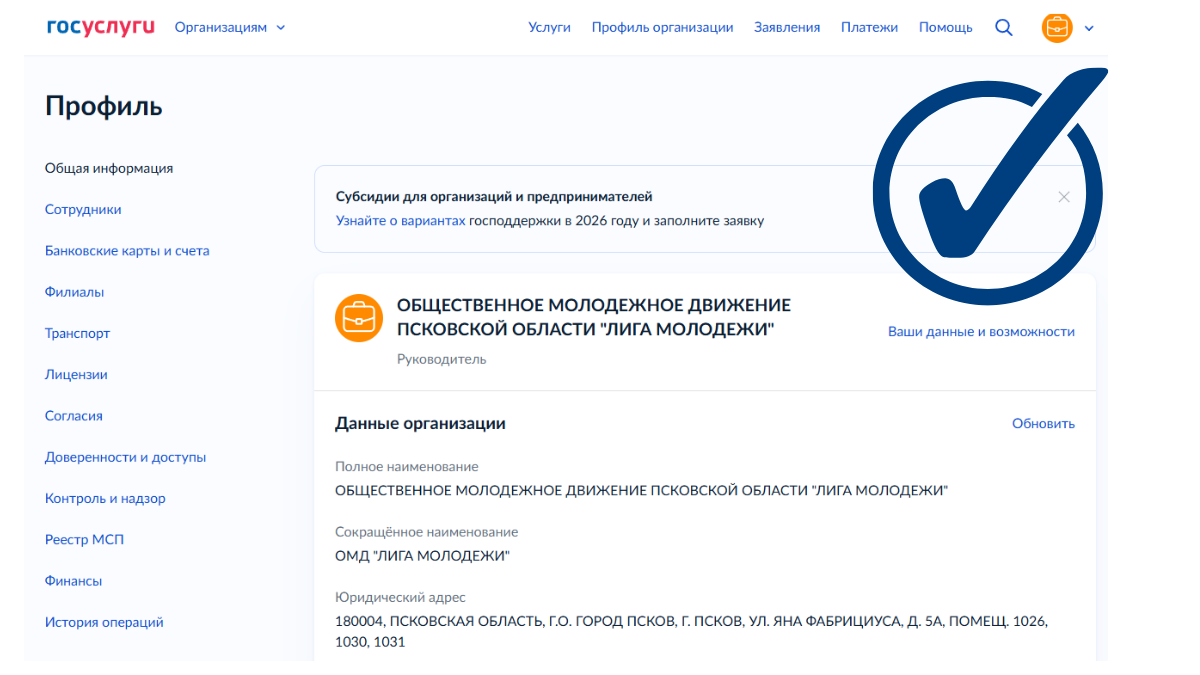This screenshot has width=1200, height=675.
Task: Select ОМД "ЛИГА МОЛОДЕЖИ" short name value
Action: (x=422, y=555)
